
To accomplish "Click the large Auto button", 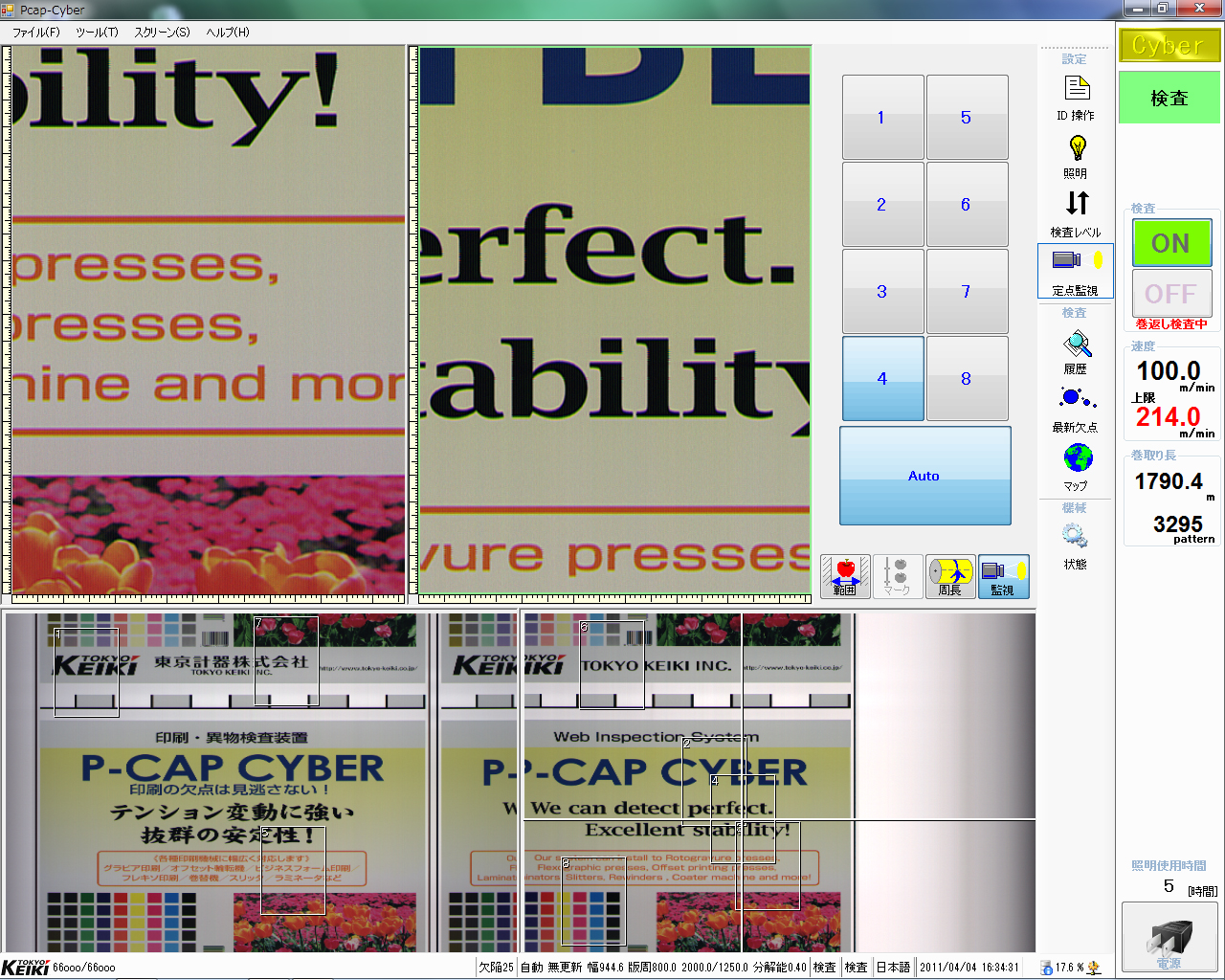I will [924, 476].
